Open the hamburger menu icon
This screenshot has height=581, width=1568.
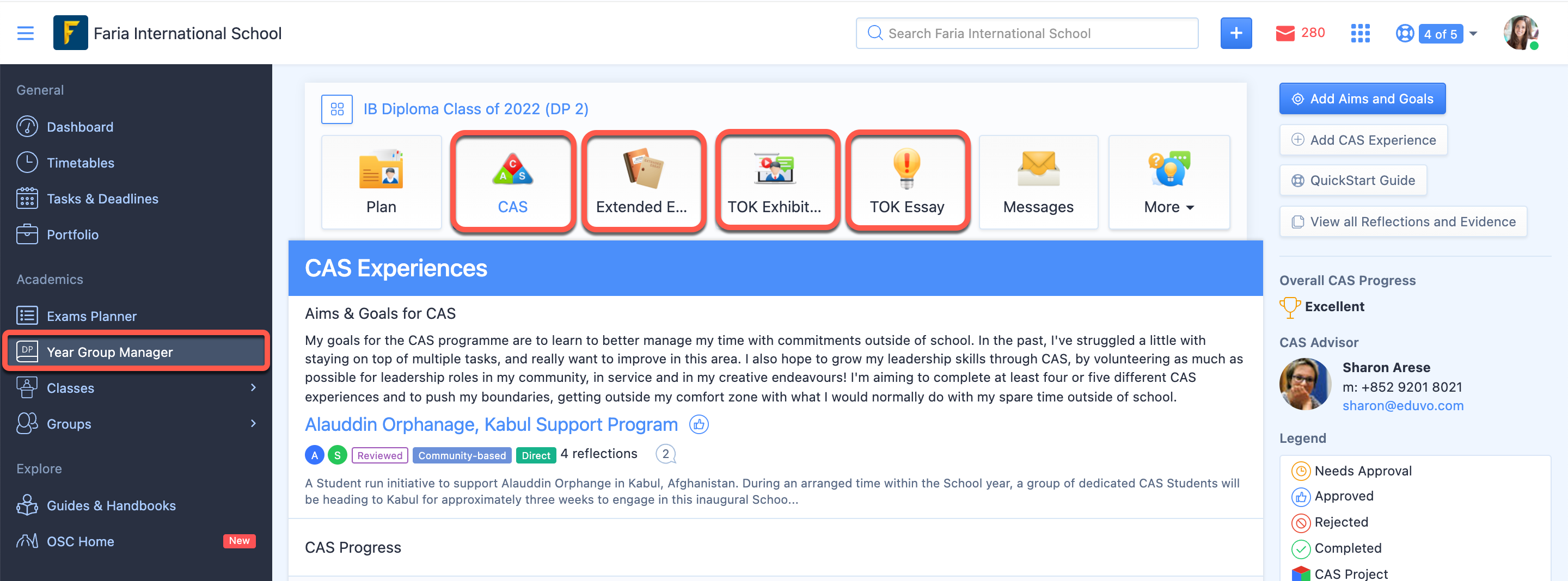click(x=26, y=33)
